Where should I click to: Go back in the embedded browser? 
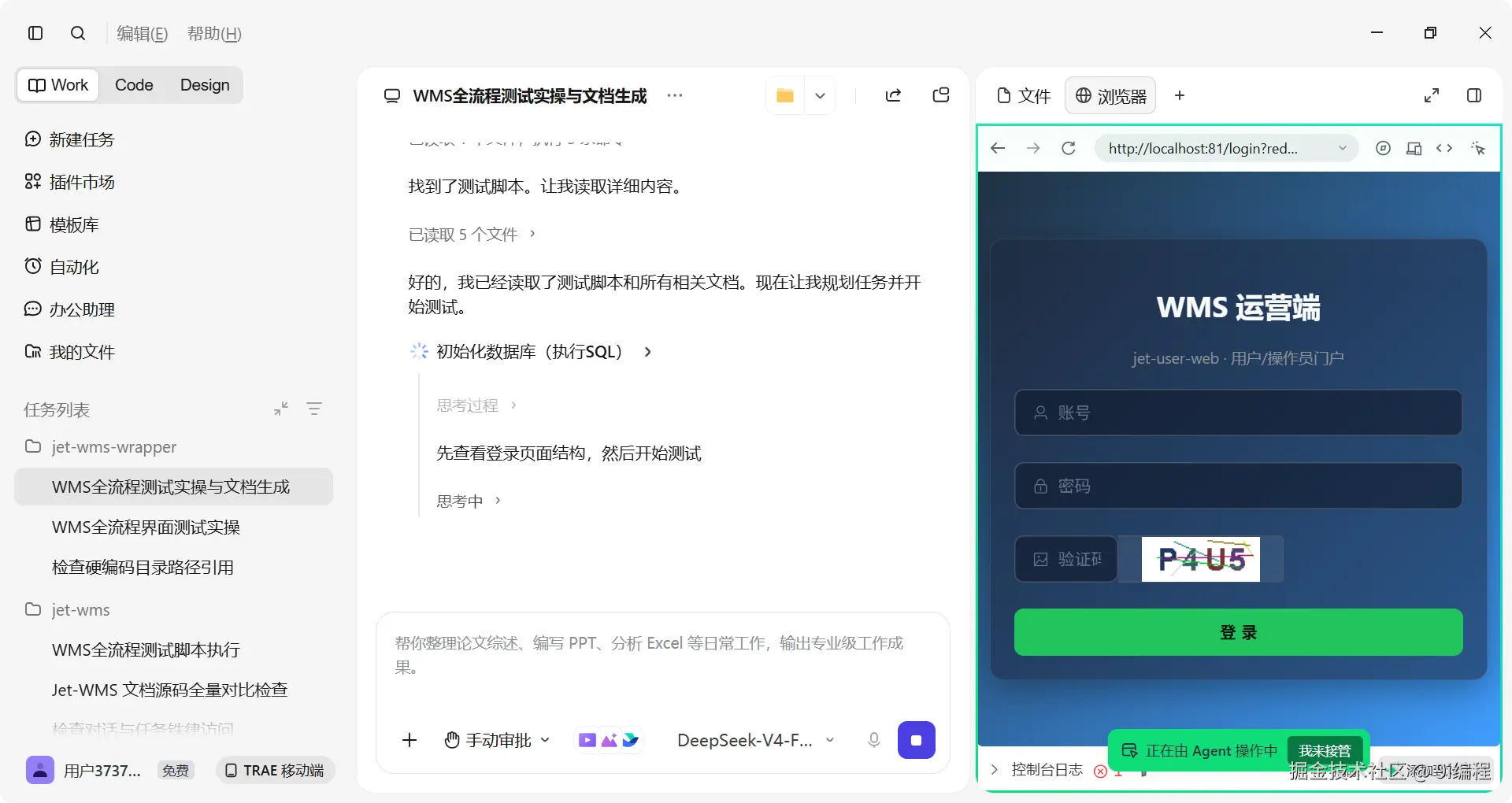pos(998,148)
